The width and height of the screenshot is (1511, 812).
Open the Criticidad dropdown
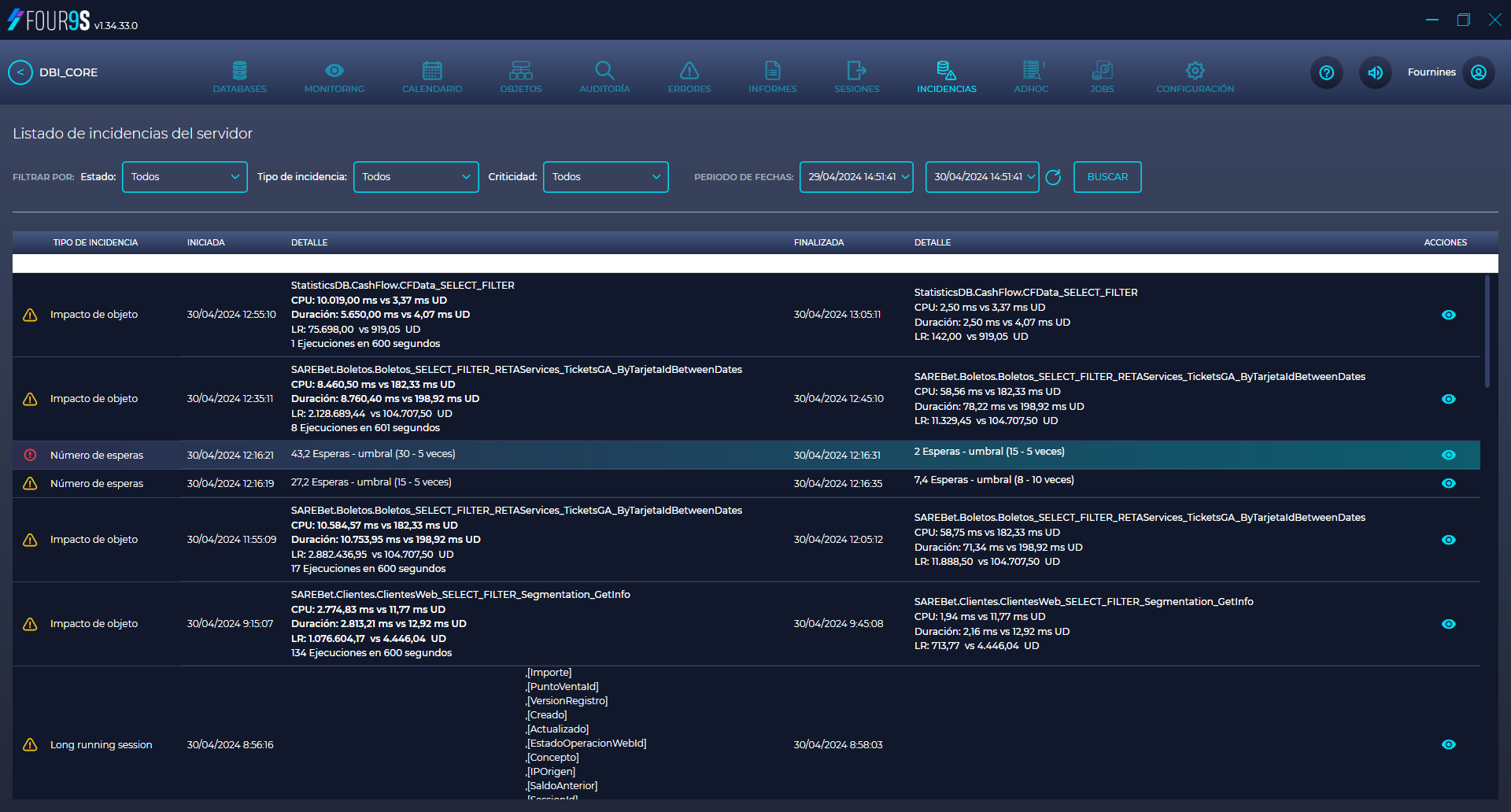click(x=605, y=176)
